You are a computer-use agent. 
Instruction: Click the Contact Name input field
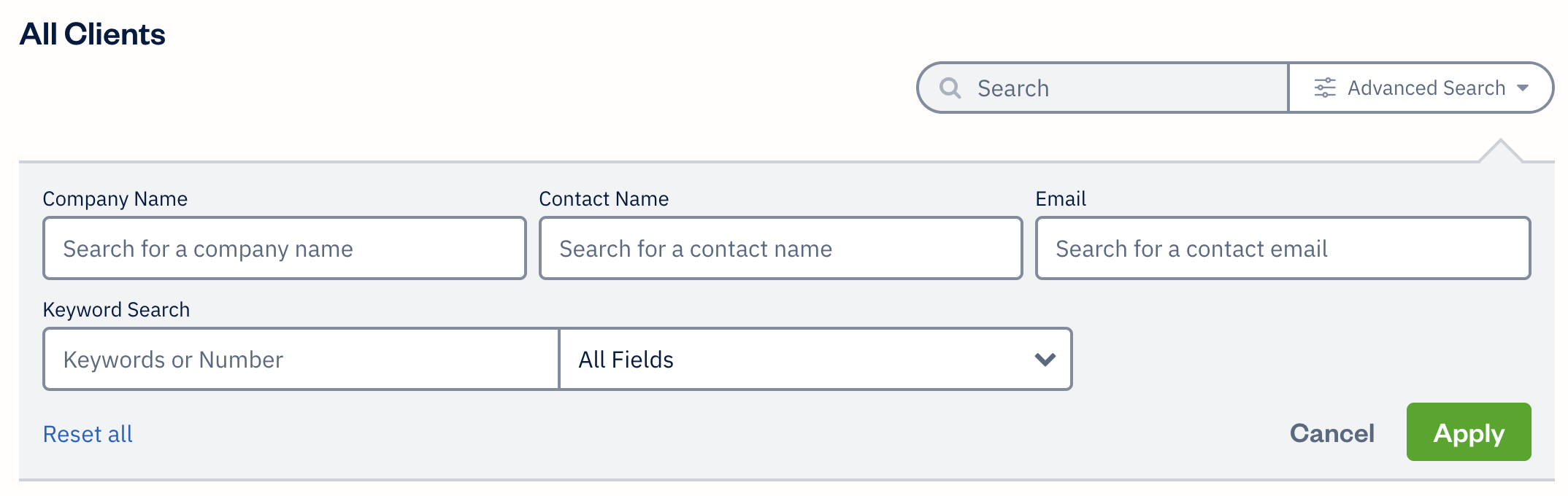(x=780, y=248)
